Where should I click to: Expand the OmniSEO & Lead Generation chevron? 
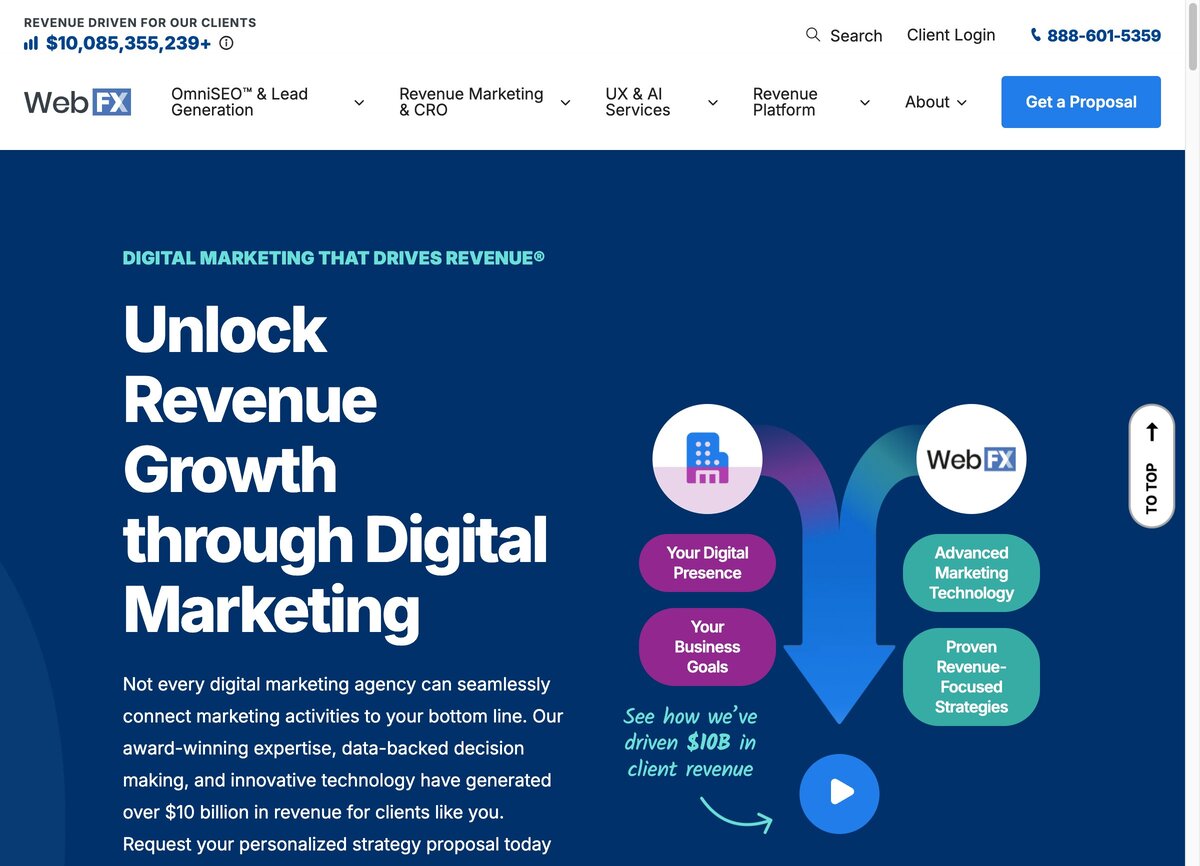click(359, 102)
